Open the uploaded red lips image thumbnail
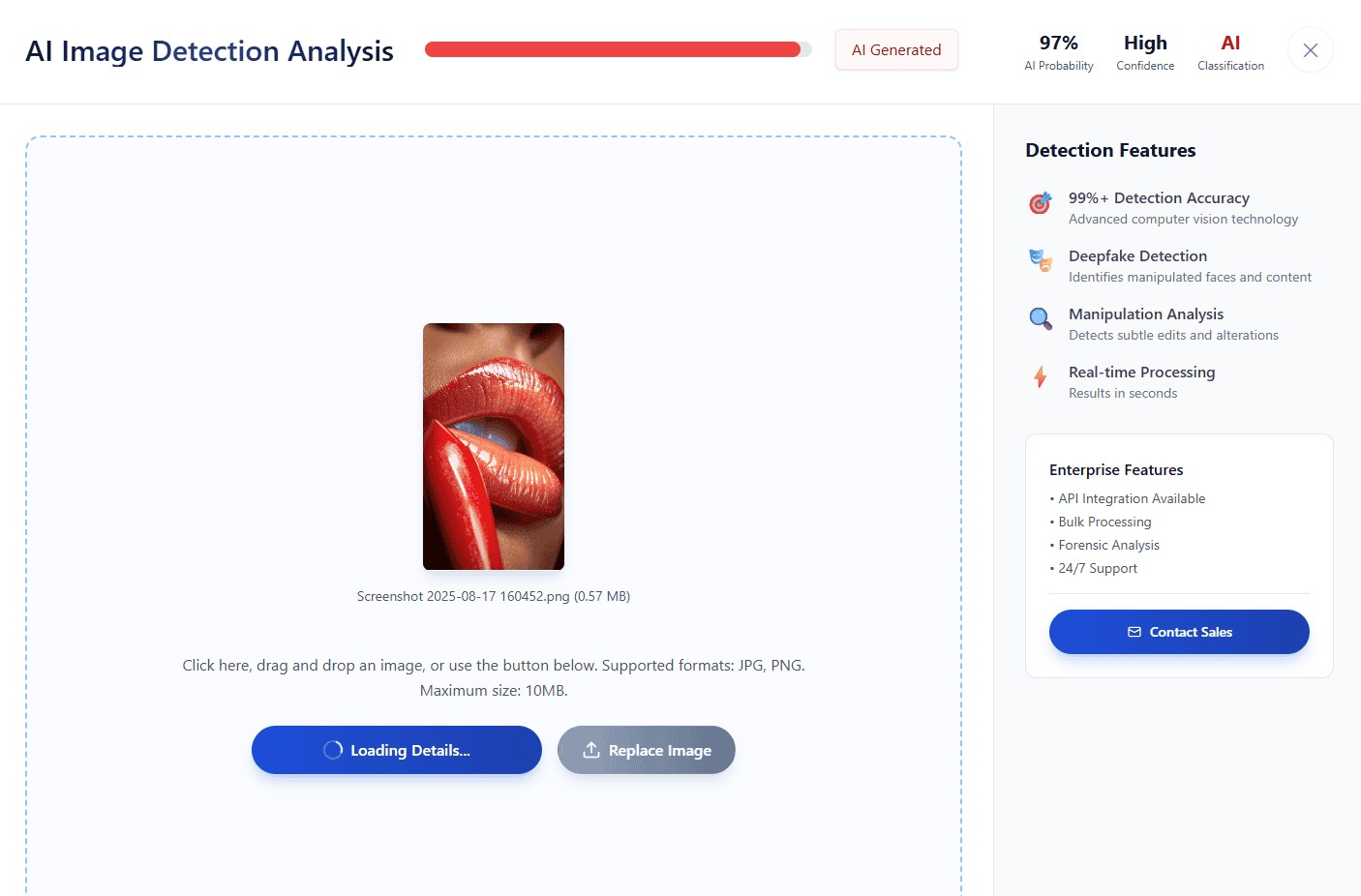 click(494, 446)
